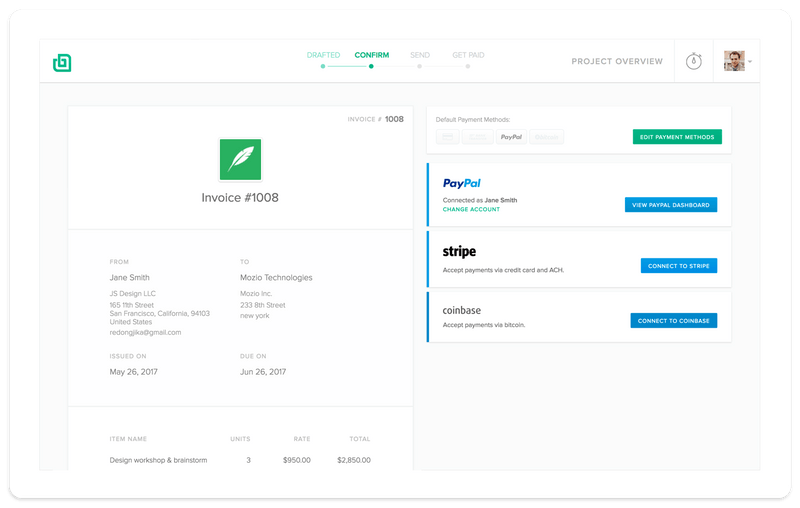Go to the Drafted step
800x508 pixels.
pyautogui.click(x=323, y=55)
